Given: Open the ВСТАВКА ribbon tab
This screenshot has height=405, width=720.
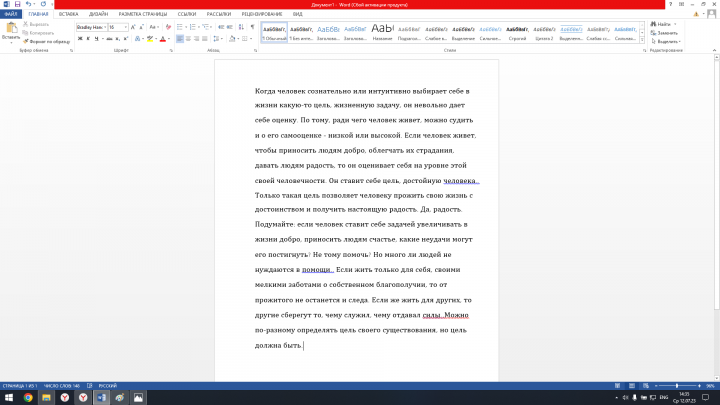Looking at the screenshot, I should point(69,14).
